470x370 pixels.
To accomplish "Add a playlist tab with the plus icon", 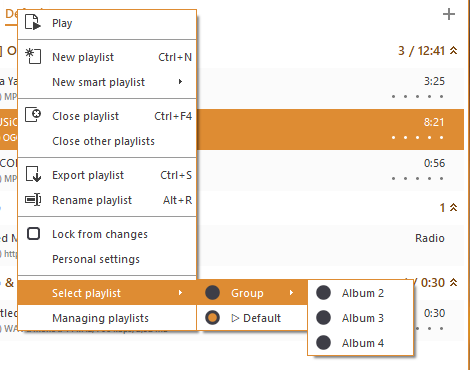I will 449,14.
